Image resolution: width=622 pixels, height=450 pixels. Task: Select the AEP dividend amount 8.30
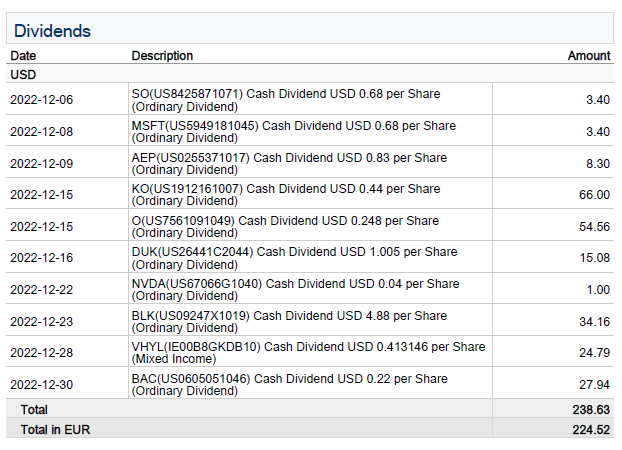click(x=597, y=162)
